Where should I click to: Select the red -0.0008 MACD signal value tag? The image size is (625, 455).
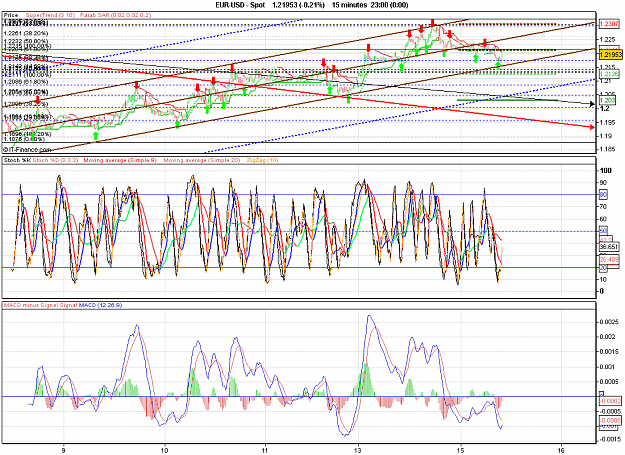[x=610, y=420]
